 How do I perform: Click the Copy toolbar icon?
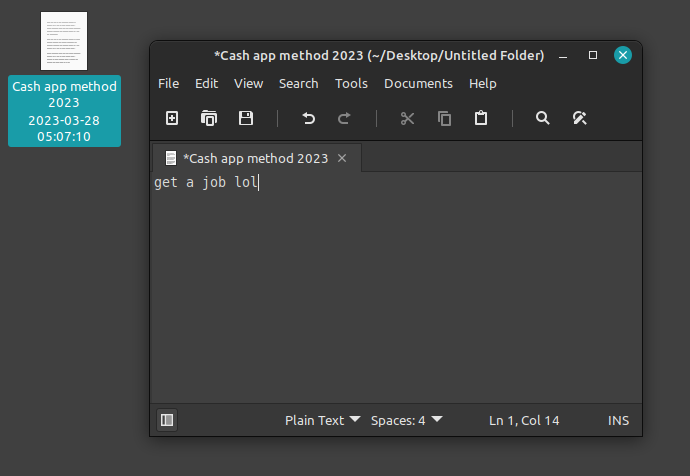tap(444, 118)
